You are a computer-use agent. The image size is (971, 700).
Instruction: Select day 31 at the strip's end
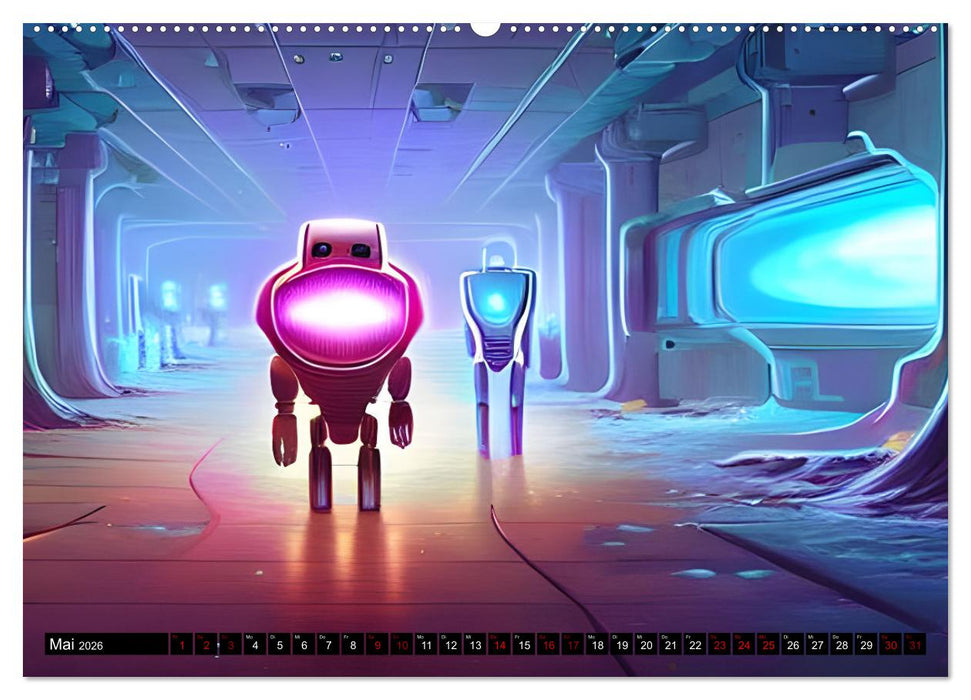(x=914, y=646)
